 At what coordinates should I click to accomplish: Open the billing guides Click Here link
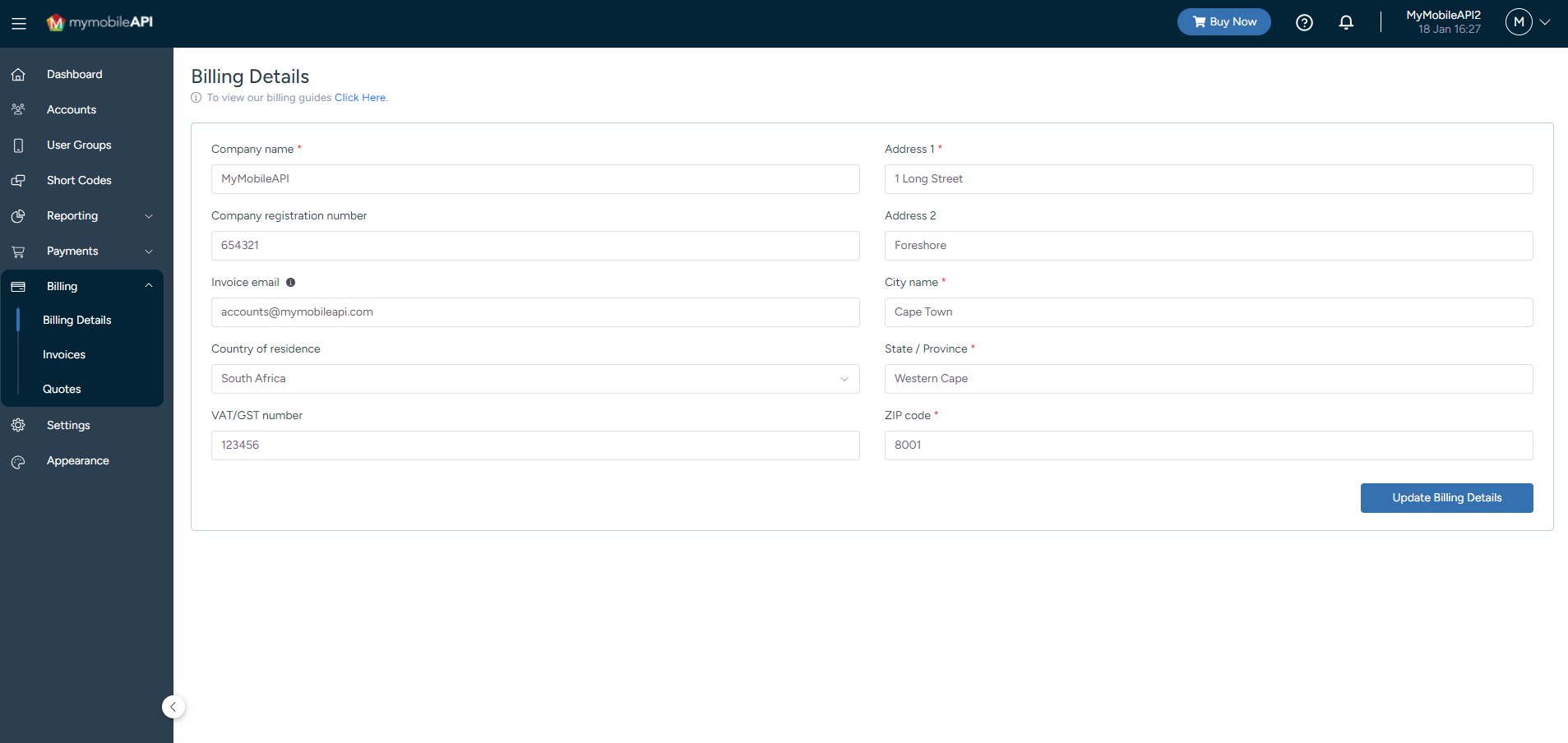pyautogui.click(x=359, y=97)
